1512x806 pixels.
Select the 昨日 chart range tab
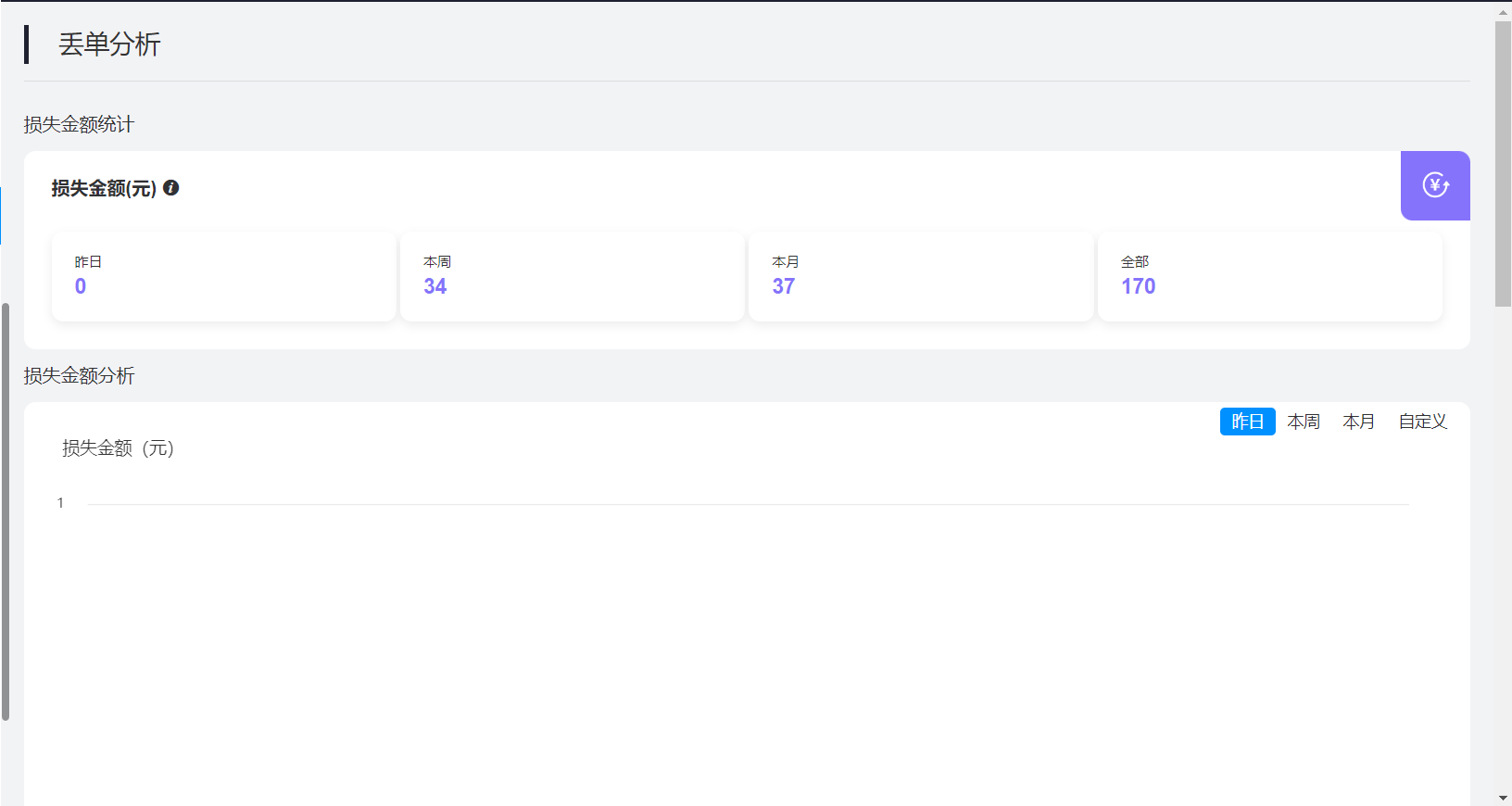1247,422
